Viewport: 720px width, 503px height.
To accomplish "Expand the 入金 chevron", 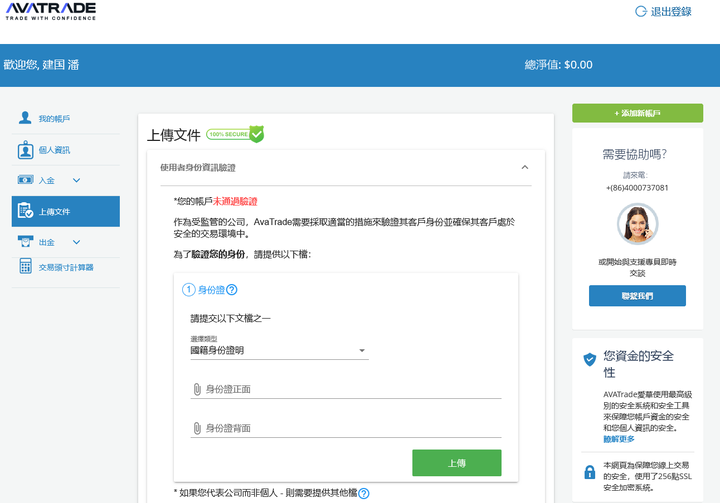I will [77, 181].
